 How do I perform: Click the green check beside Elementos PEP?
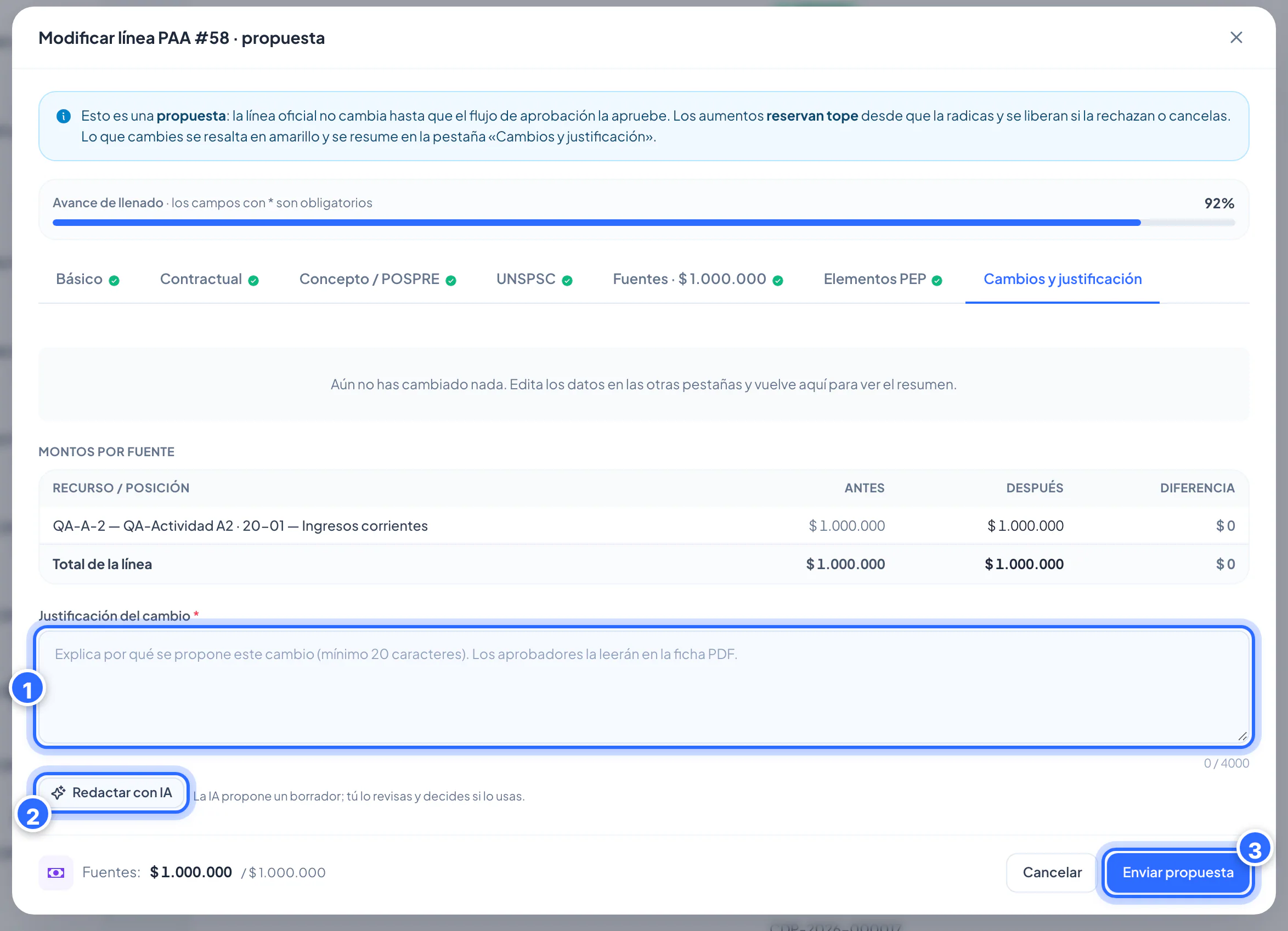tap(937, 280)
